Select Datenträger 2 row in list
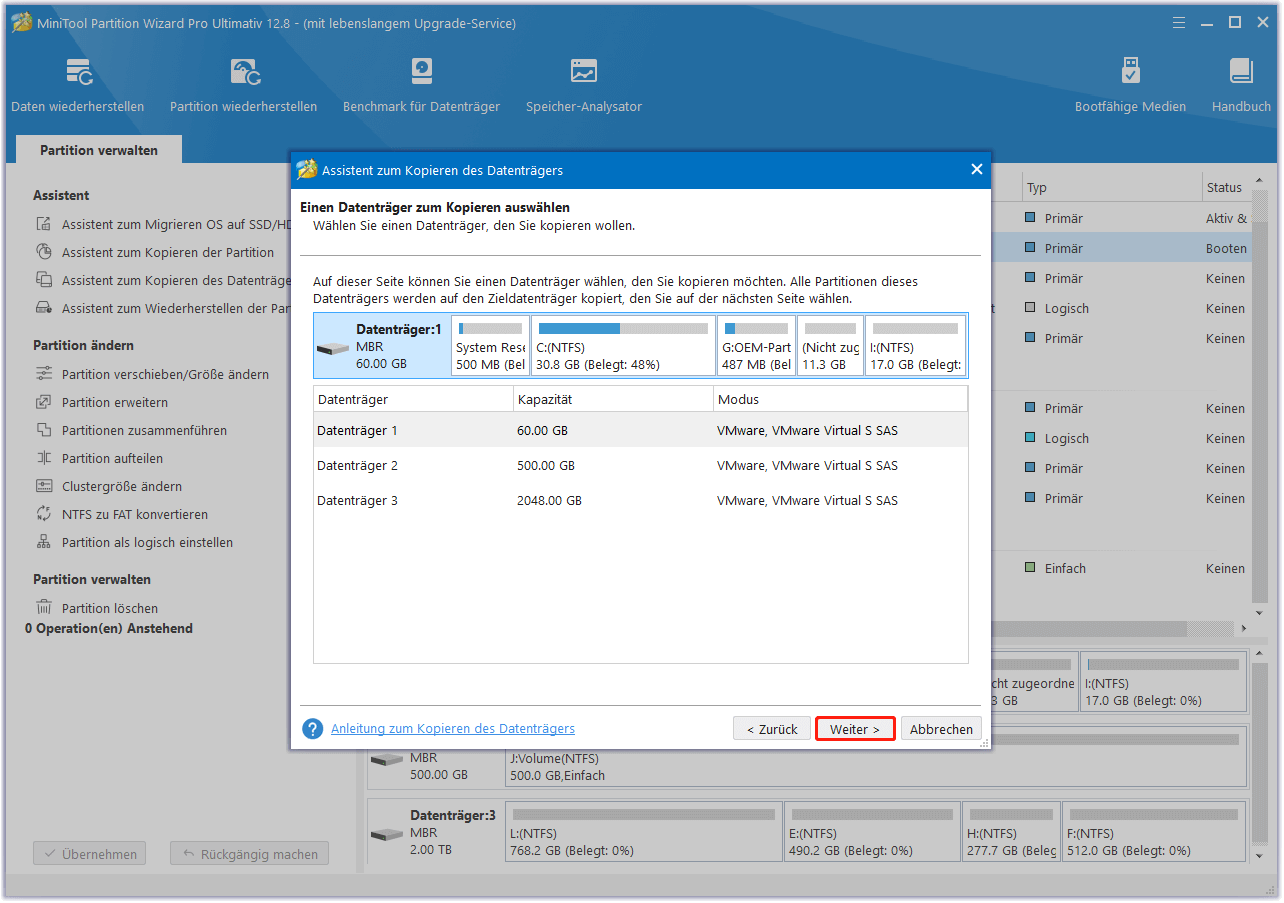 tap(640, 465)
